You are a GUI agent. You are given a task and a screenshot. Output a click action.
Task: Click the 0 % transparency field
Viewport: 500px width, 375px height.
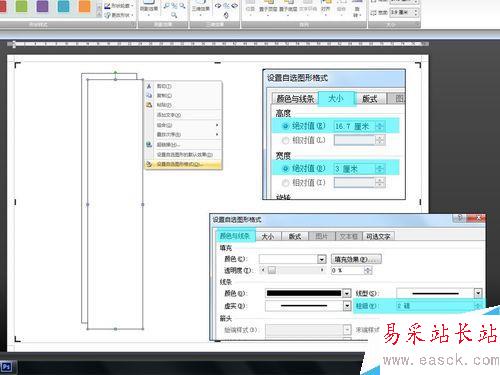[x=347, y=270]
